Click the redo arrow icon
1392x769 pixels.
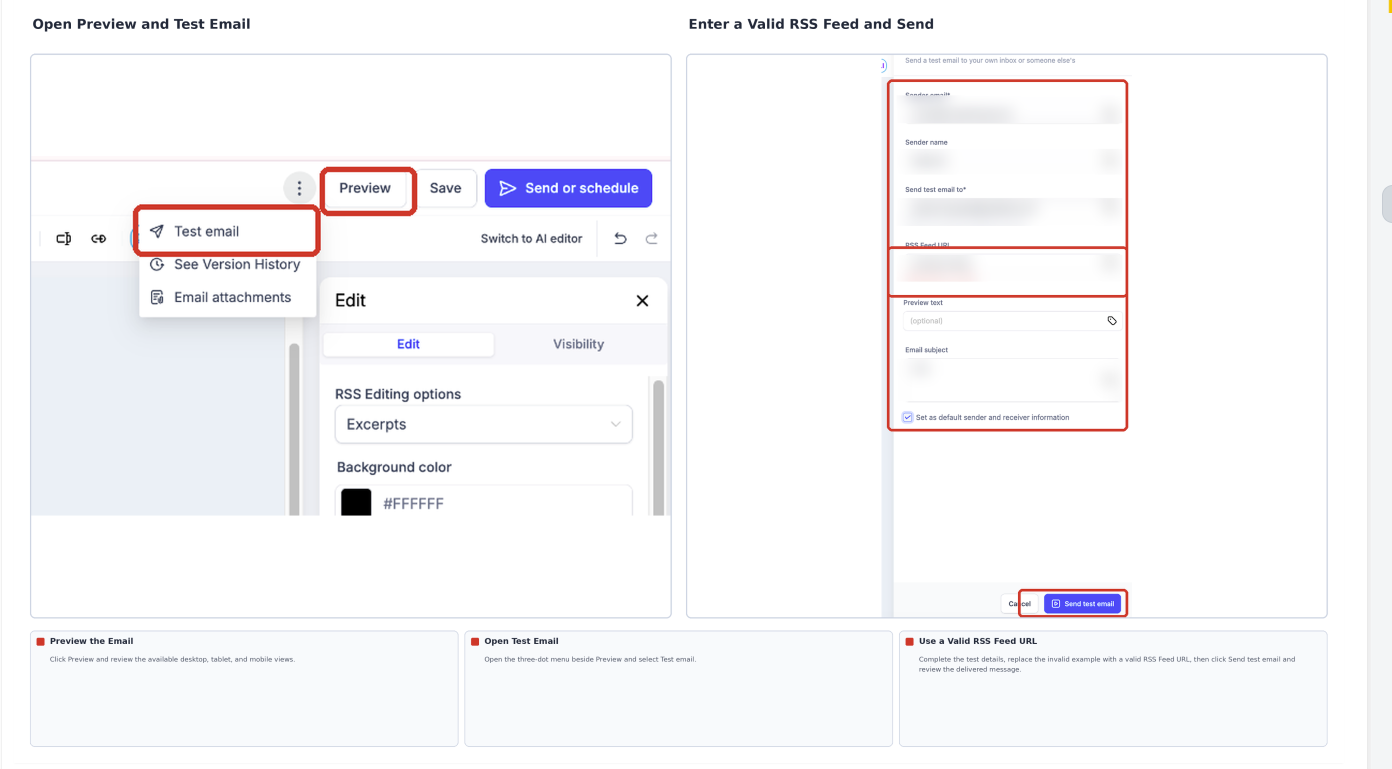tap(652, 238)
